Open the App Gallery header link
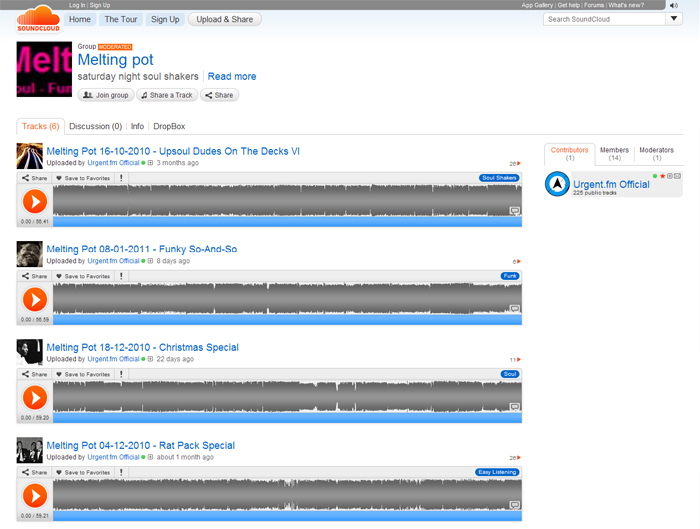The image size is (700, 529). [x=537, y=5]
